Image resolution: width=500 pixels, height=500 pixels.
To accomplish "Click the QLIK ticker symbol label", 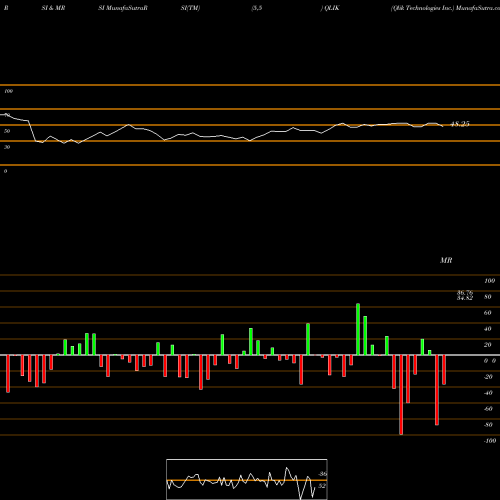I will click(x=332, y=8).
